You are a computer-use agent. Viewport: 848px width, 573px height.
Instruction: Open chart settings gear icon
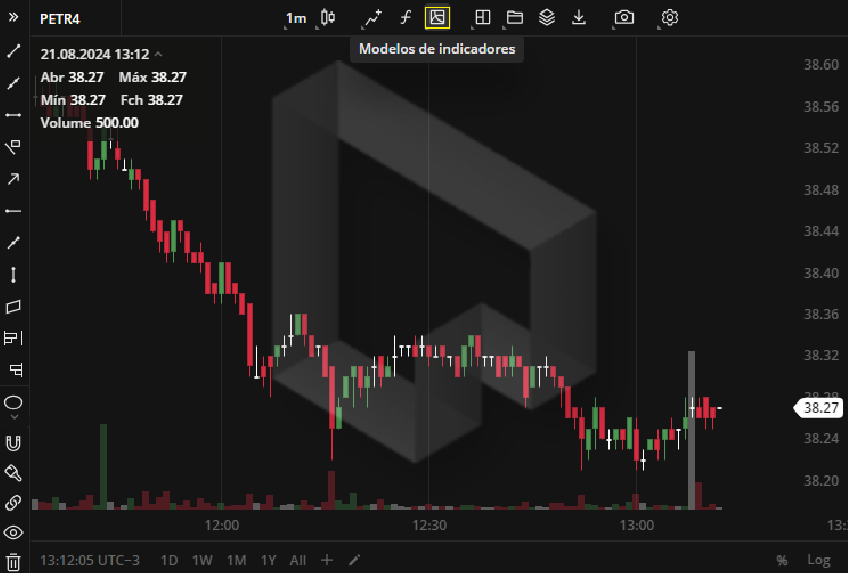670,18
